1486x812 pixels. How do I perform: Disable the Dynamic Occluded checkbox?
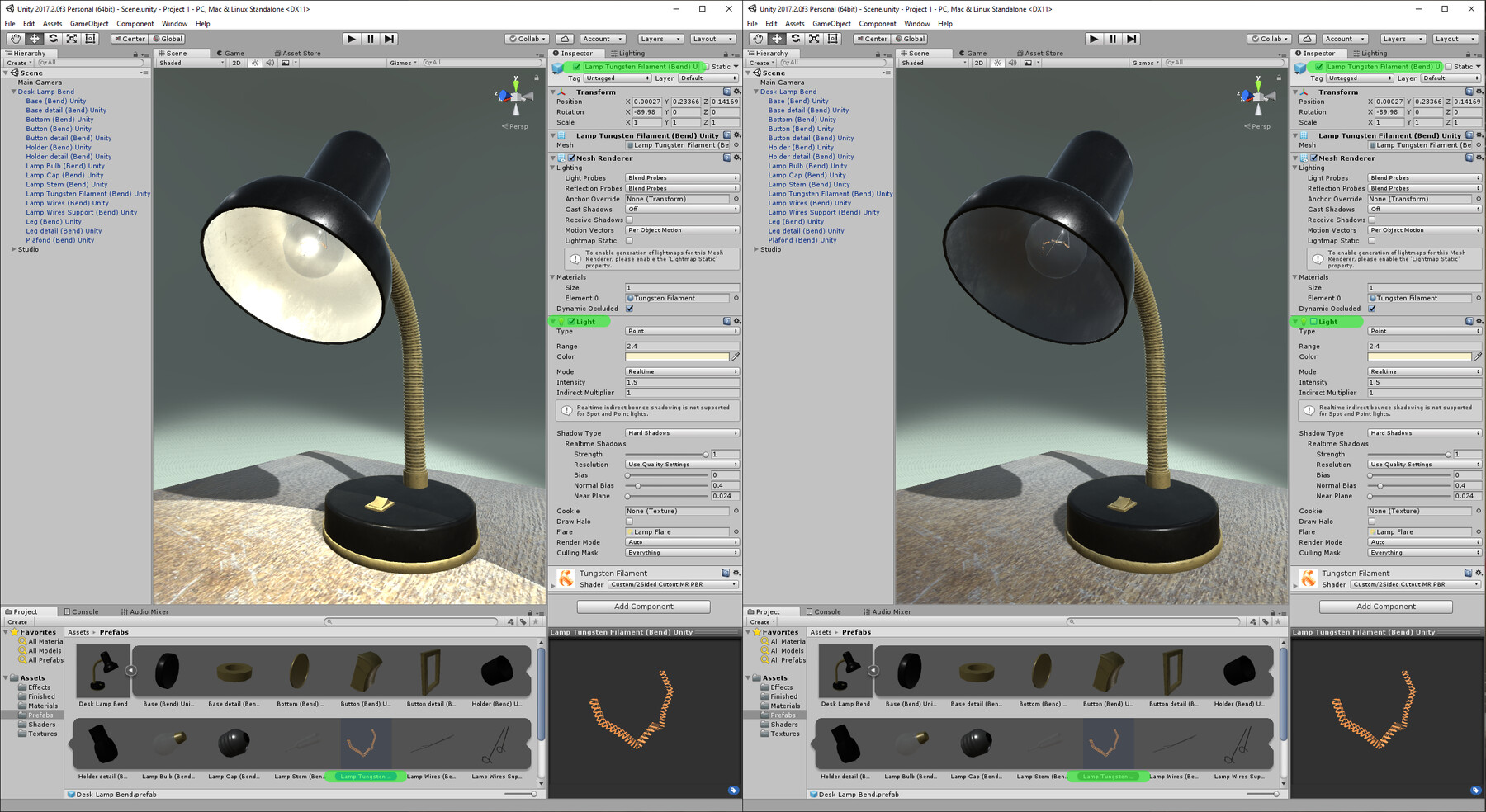tap(629, 308)
